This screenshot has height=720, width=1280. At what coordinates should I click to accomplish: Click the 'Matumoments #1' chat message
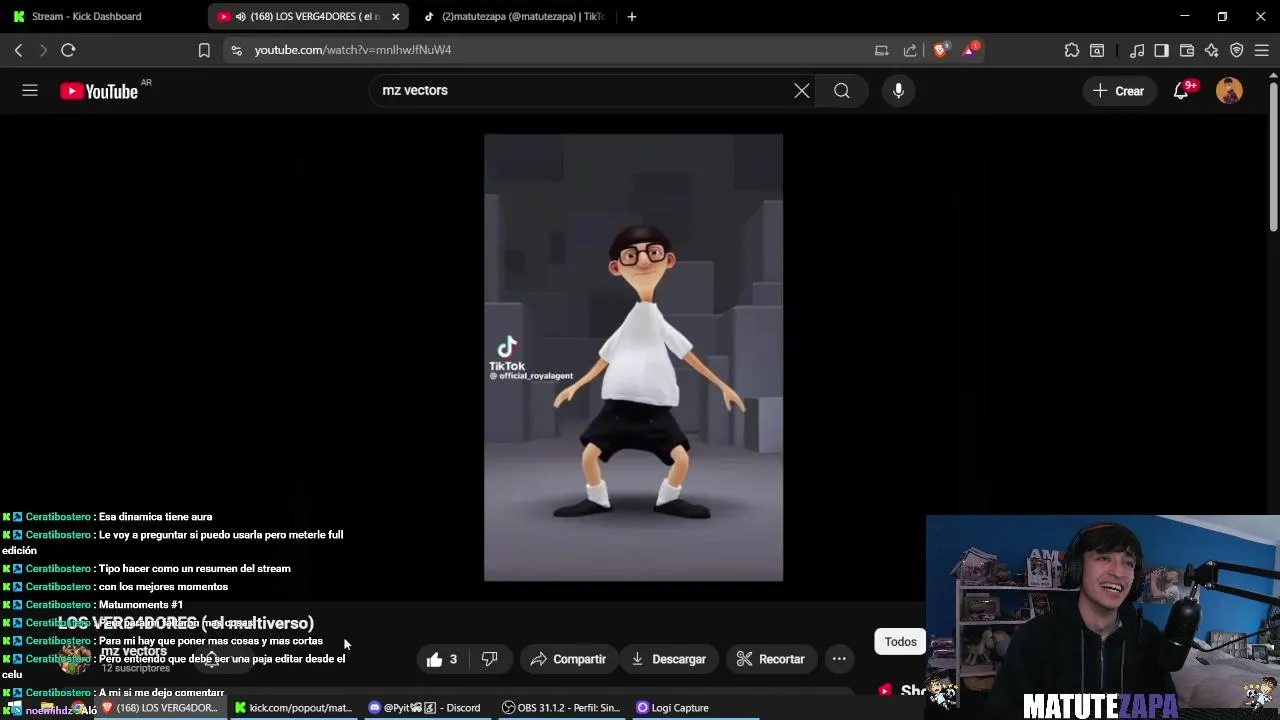pos(140,605)
